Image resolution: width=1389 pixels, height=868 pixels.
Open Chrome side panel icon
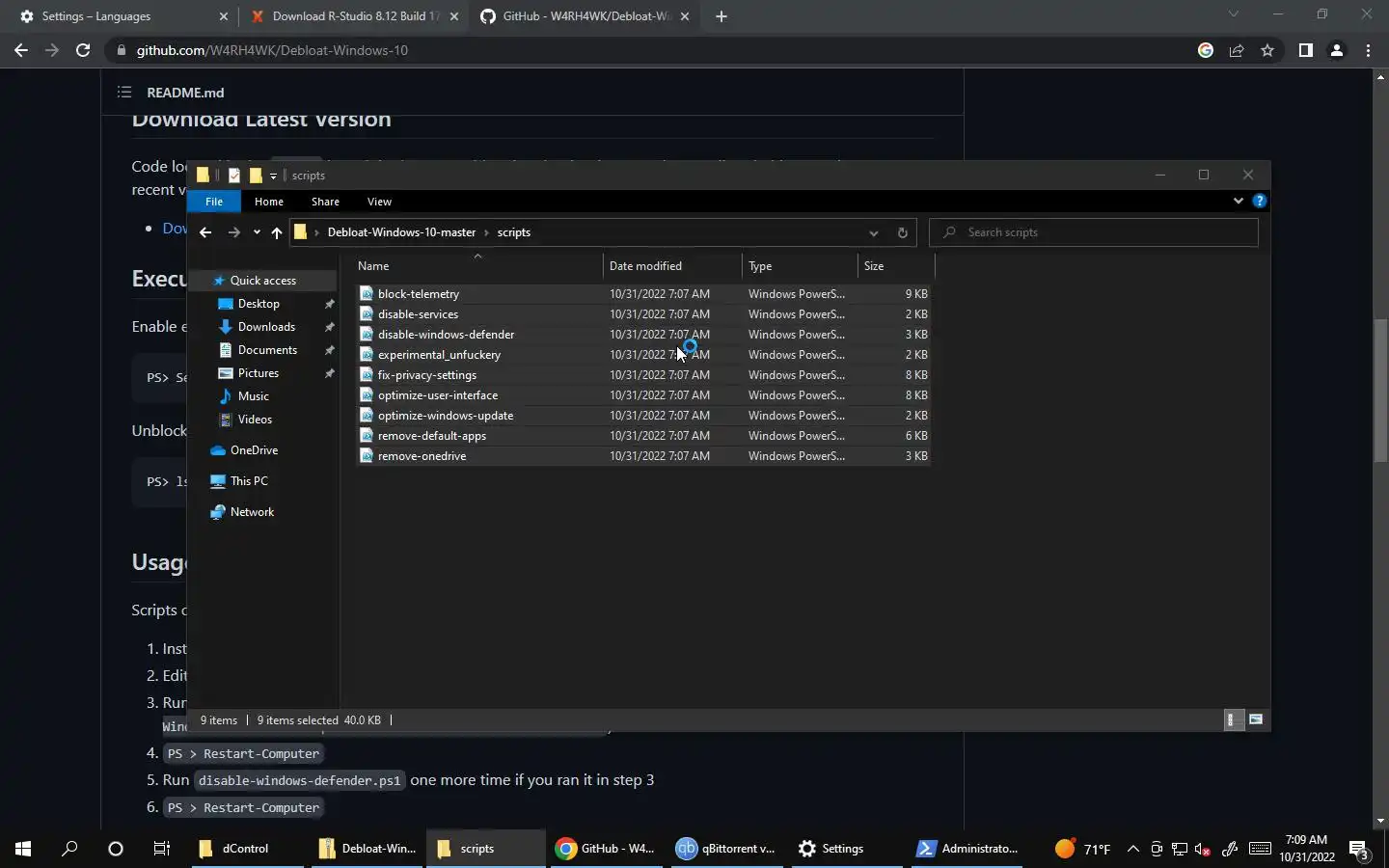[x=1305, y=50]
